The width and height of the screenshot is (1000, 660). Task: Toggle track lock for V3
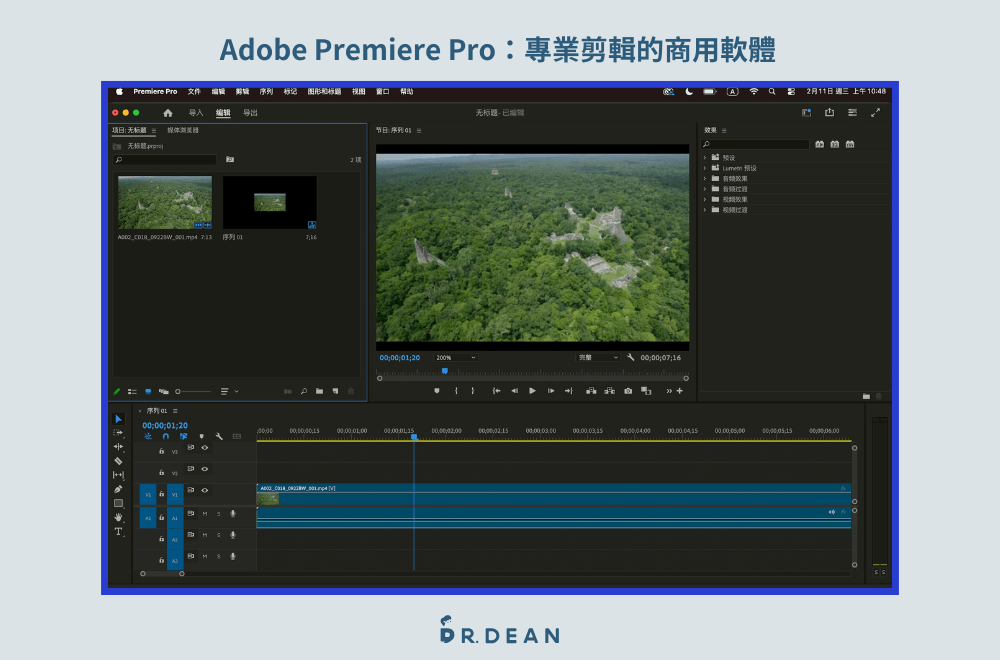click(161, 451)
